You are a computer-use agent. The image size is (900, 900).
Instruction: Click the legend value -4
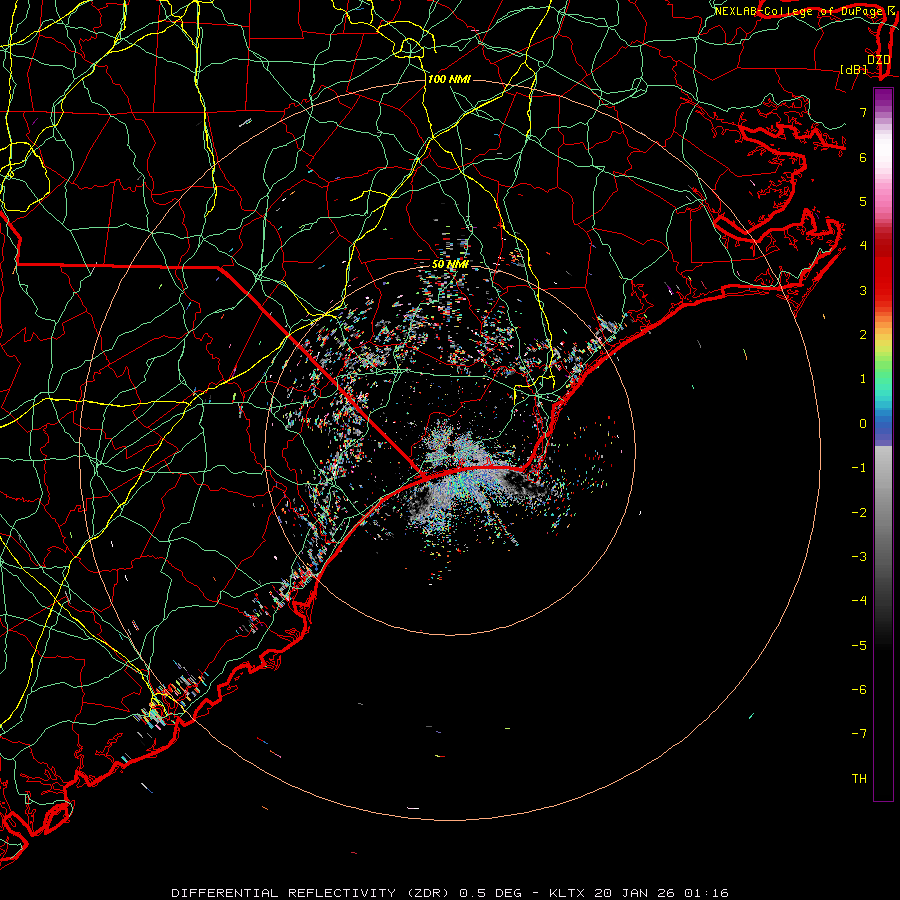859,601
